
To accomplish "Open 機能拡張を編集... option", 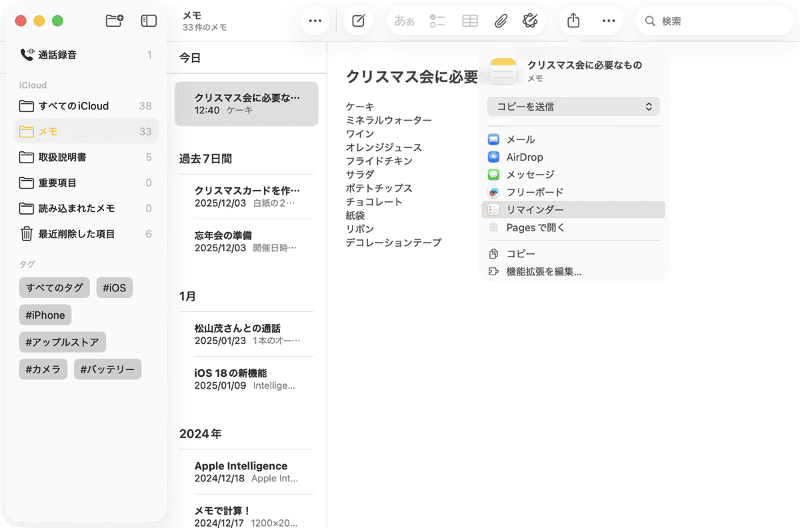I will (573, 271).
